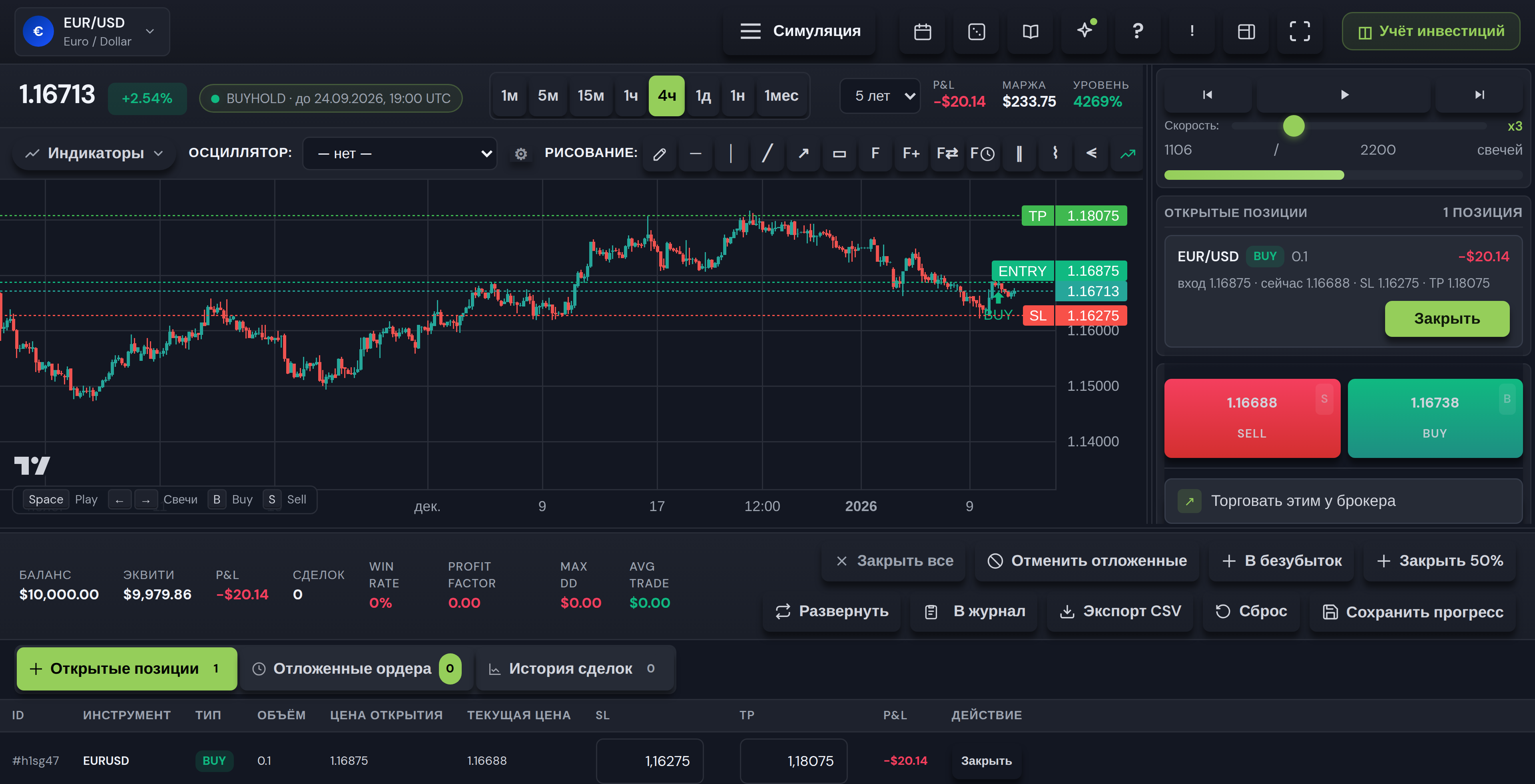
Task: Click Закрыть 50% button
Action: [x=1439, y=561]
